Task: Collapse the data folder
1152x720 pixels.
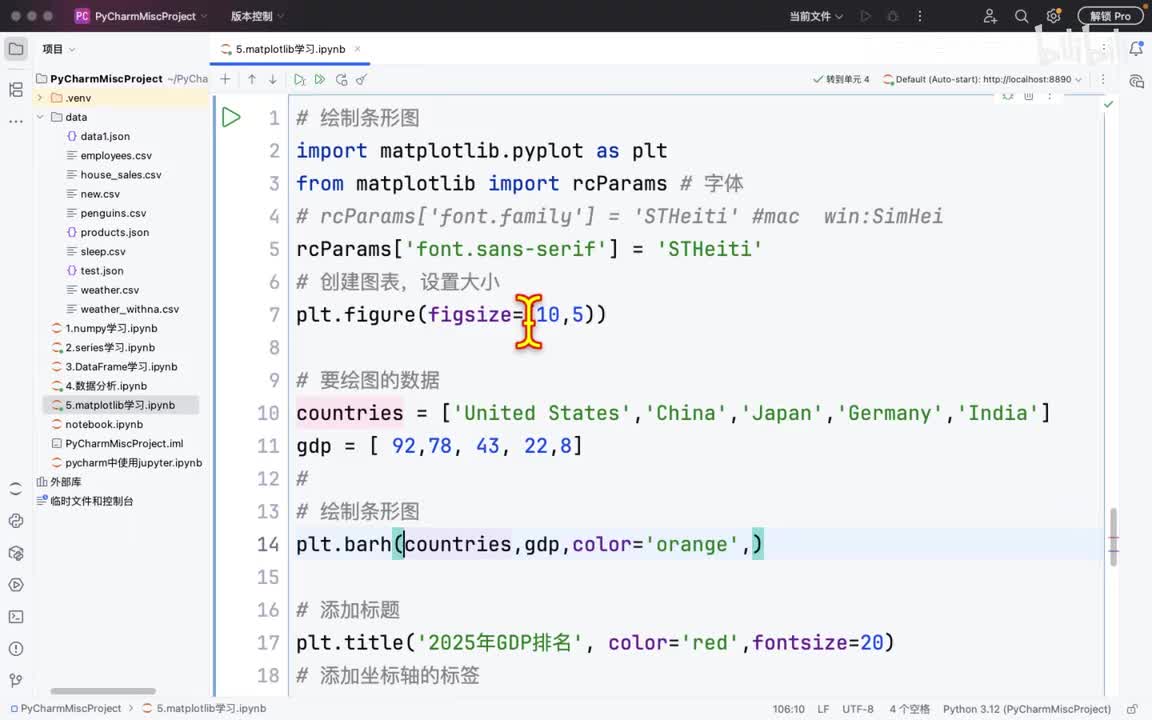Action: [x=40, y=117]
